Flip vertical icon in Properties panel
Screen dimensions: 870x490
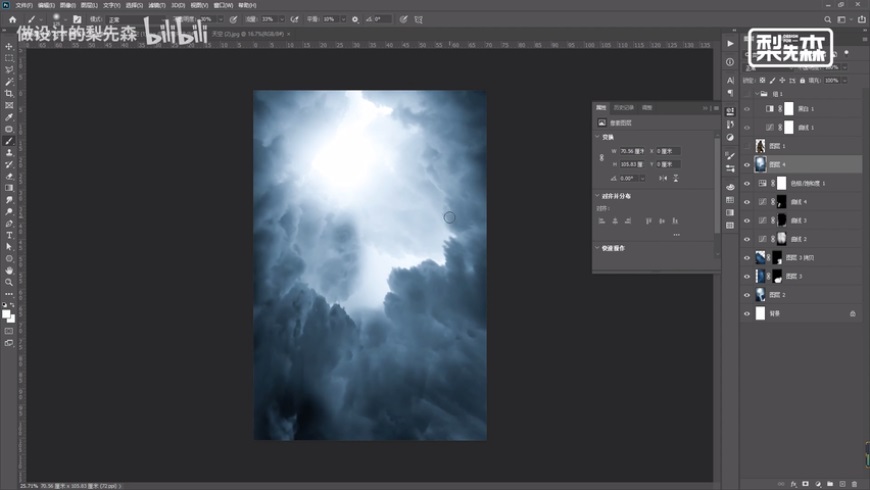click(676, 178)
